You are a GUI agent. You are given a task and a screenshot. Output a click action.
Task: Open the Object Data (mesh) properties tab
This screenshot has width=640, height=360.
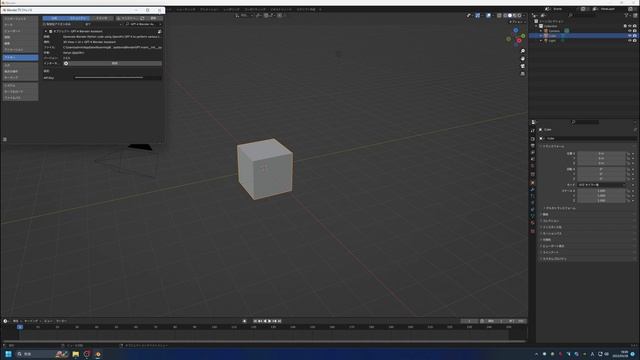(533, 216)
